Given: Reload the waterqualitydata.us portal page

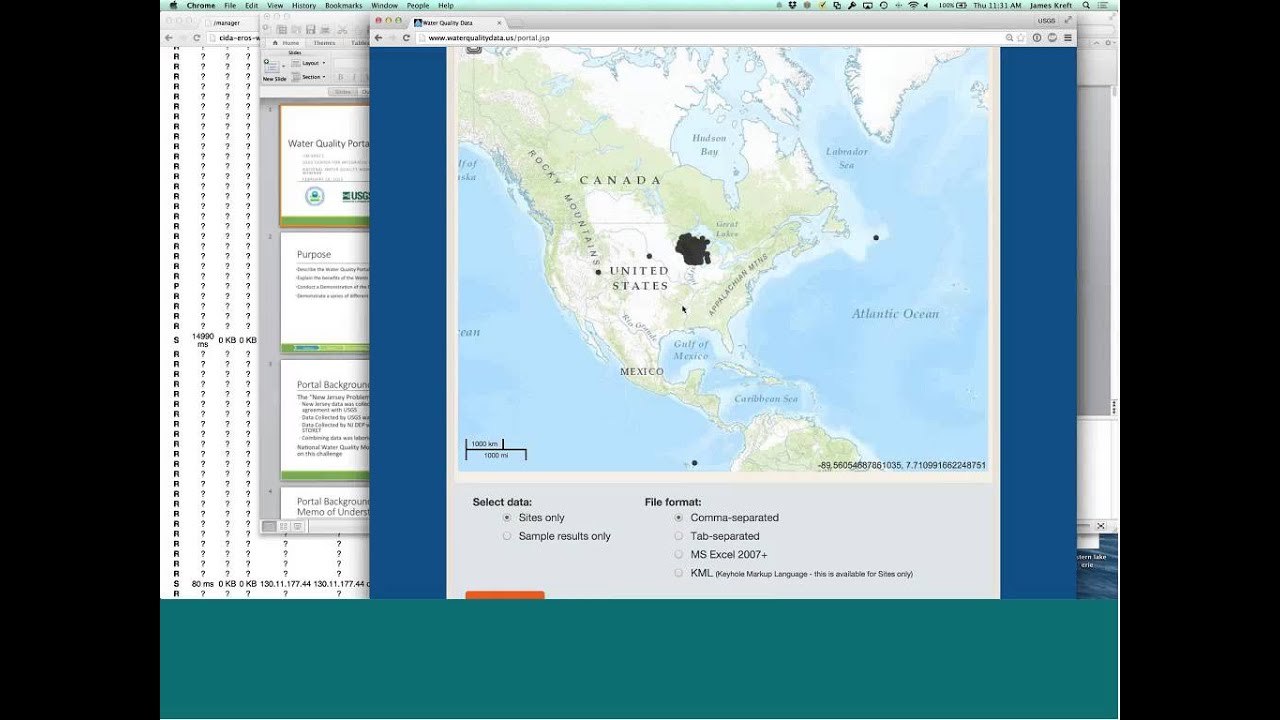Looking at the screenshot, I should pos(406,38).
